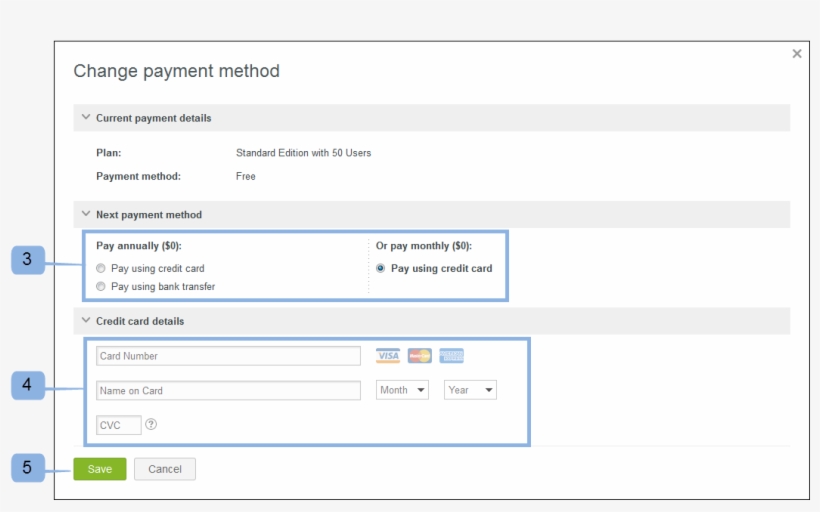Focus the Name on Card field
The height and width of the screenshot is (512, 820).
(229, 391)
